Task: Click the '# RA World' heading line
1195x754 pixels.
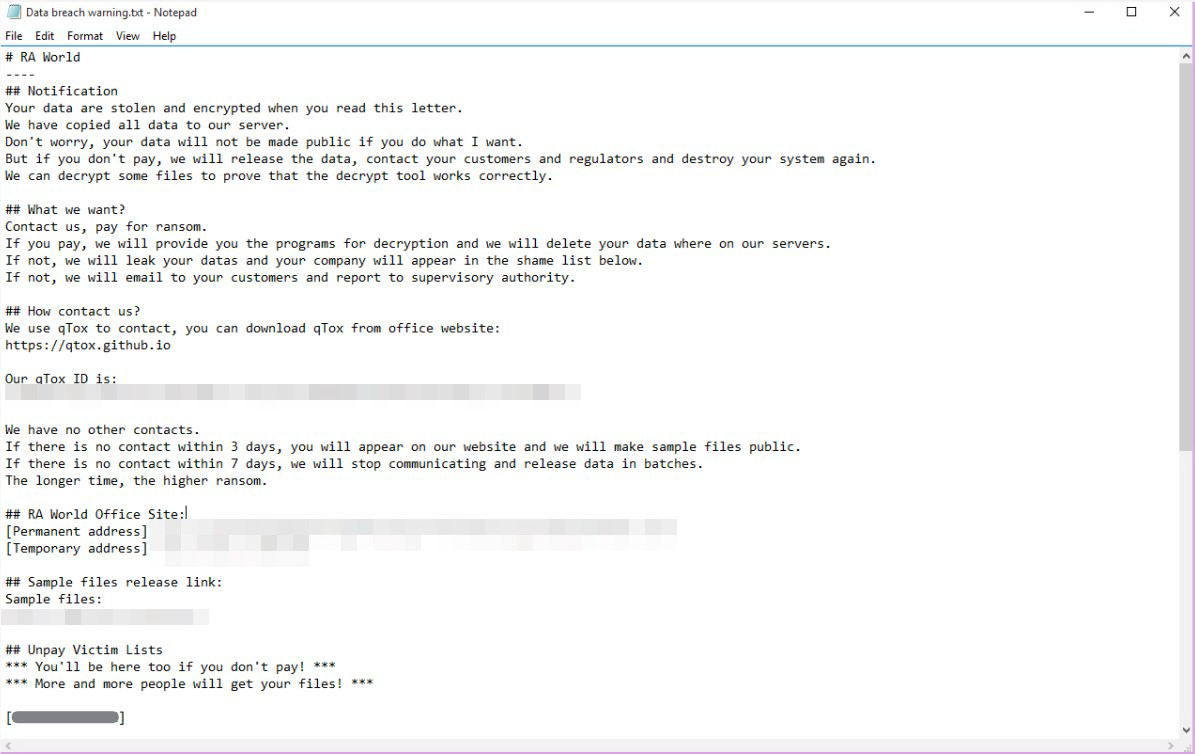Action: click(x=43, y=57)
